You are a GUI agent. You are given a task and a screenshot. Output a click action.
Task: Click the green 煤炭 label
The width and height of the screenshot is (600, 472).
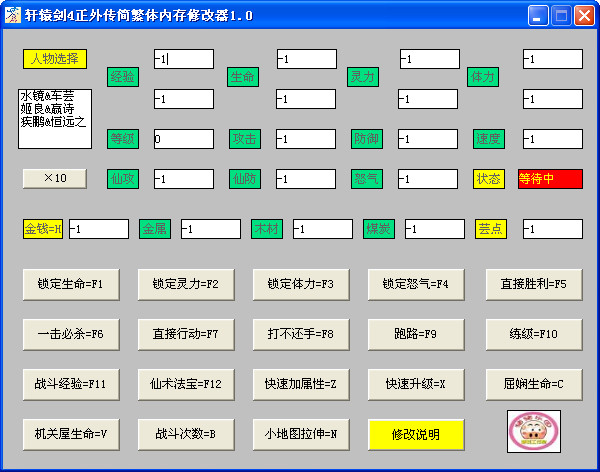[379, 229]
